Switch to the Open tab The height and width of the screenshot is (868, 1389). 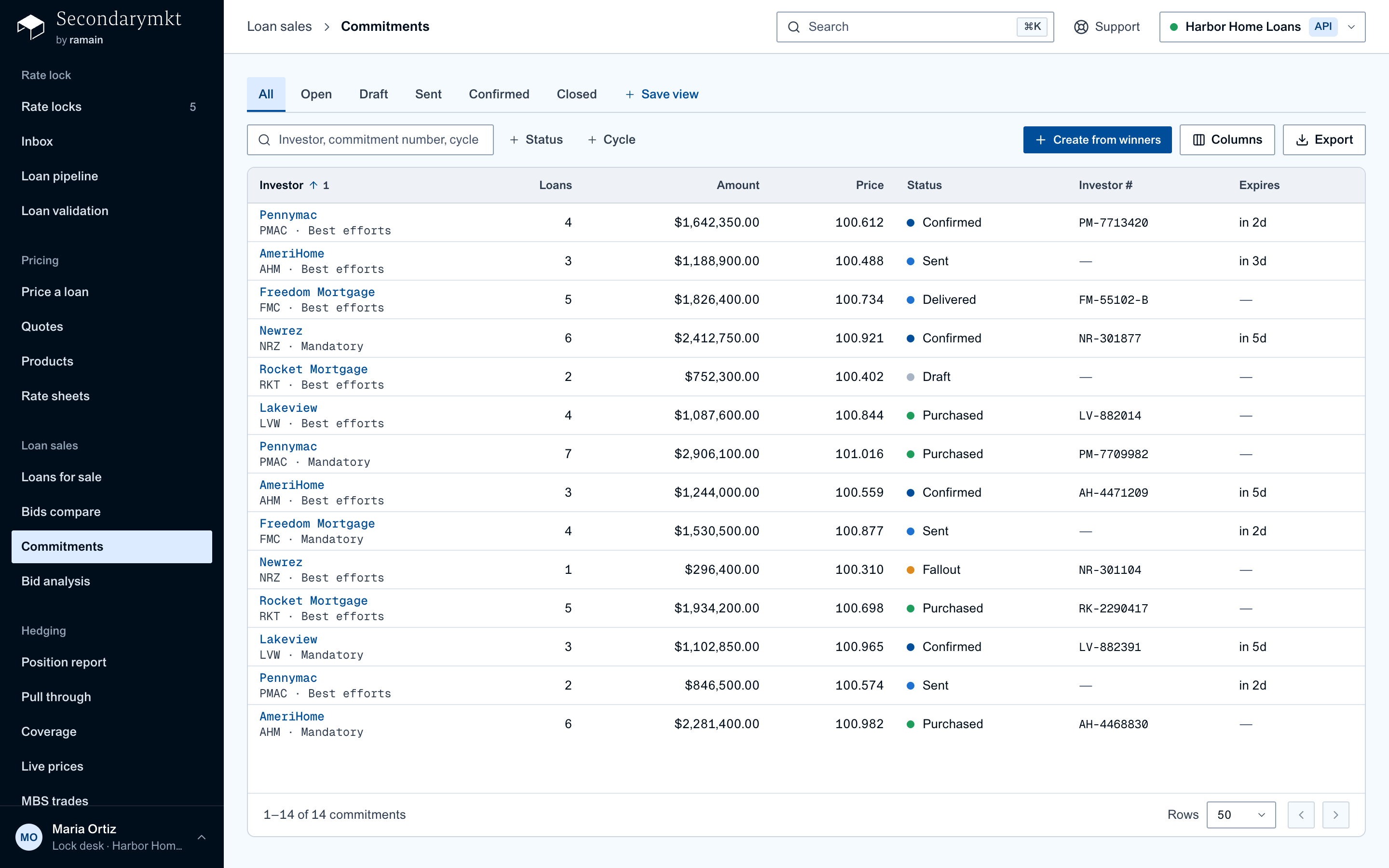click(x=316, y=94)
